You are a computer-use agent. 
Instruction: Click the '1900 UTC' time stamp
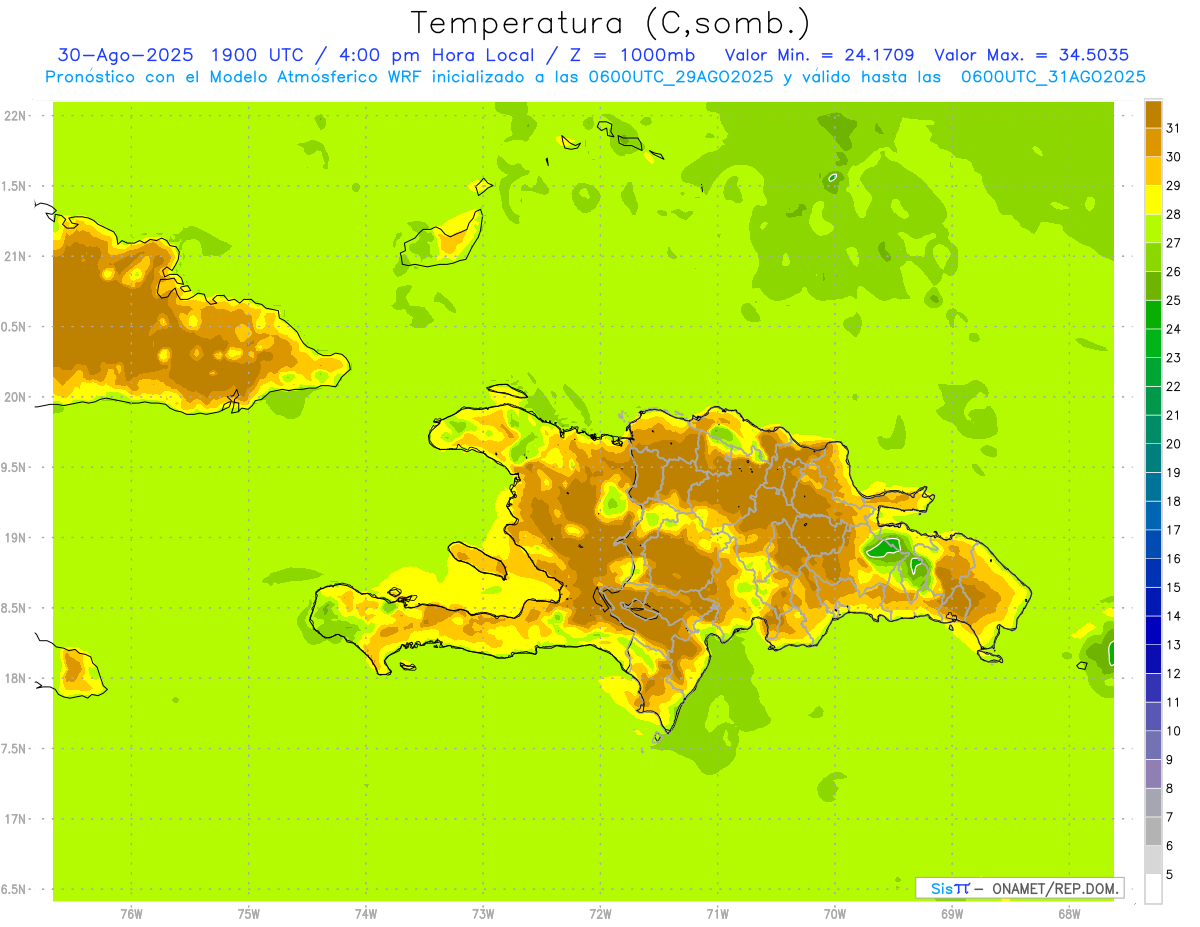tap(258, 55)
